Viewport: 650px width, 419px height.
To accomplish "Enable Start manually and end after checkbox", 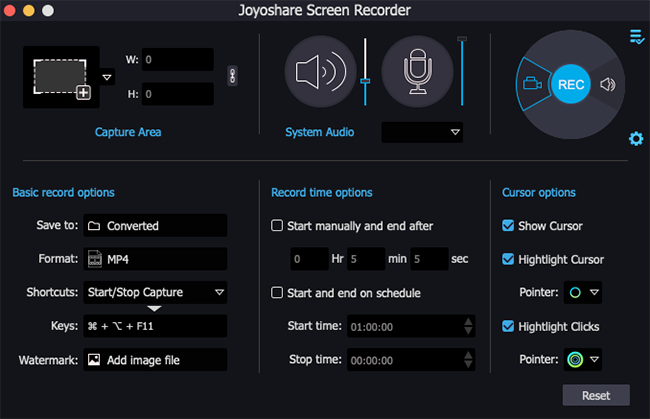I will coord(277,225).
